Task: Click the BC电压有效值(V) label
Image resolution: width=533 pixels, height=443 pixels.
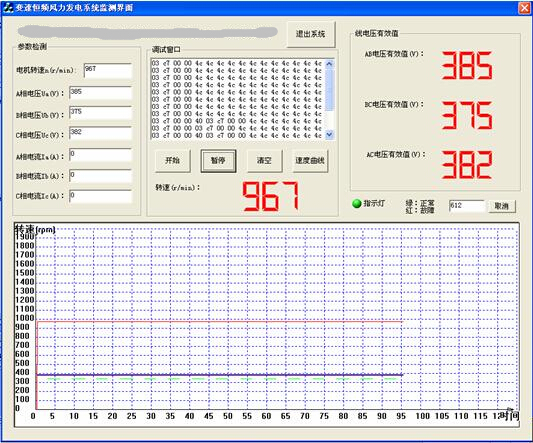Action: tap(394, 104)
